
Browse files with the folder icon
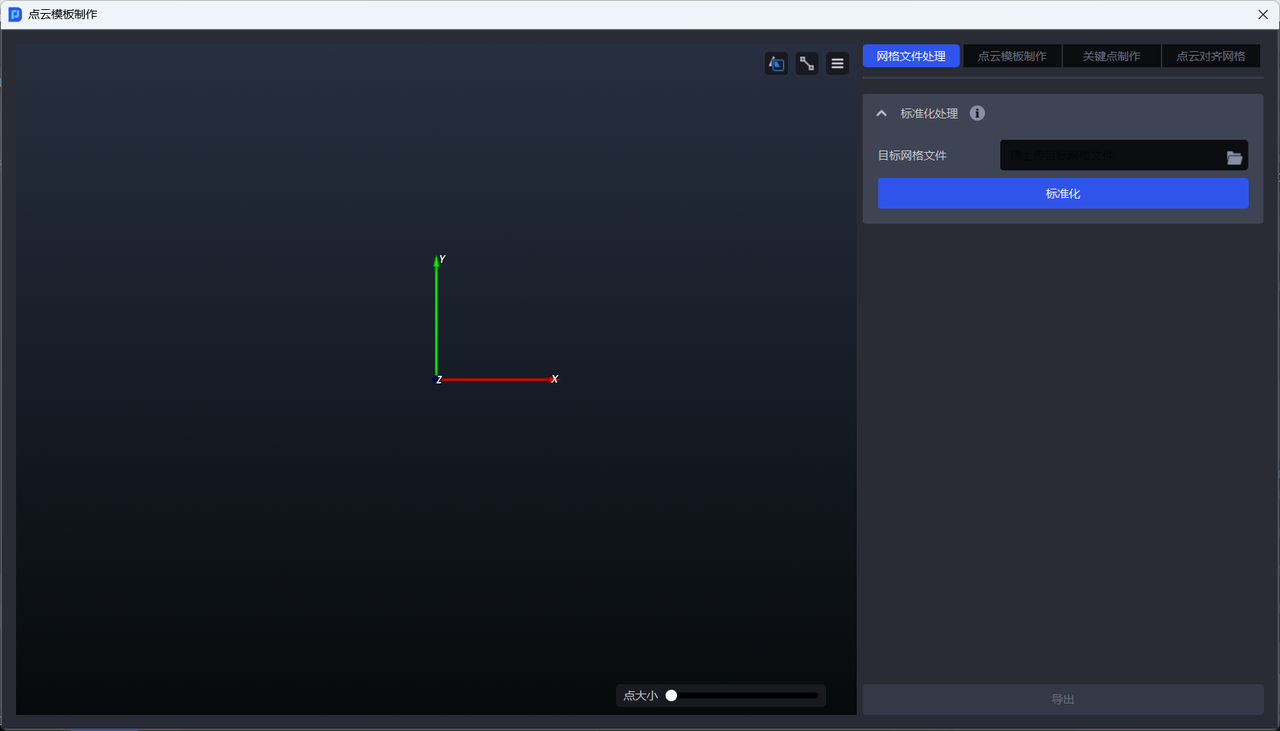1234,157
